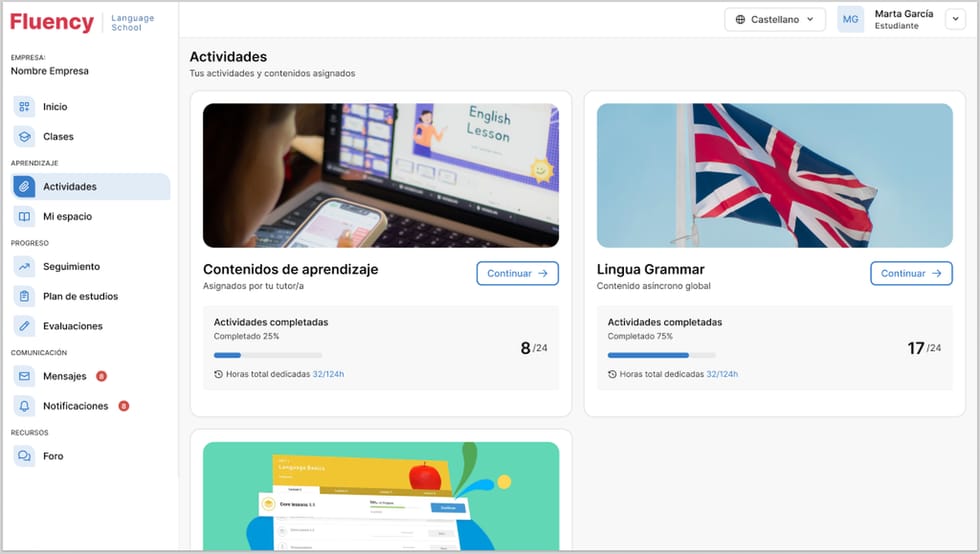Click the Contenidos de aprendizaje title

click(x=291, y=269)
